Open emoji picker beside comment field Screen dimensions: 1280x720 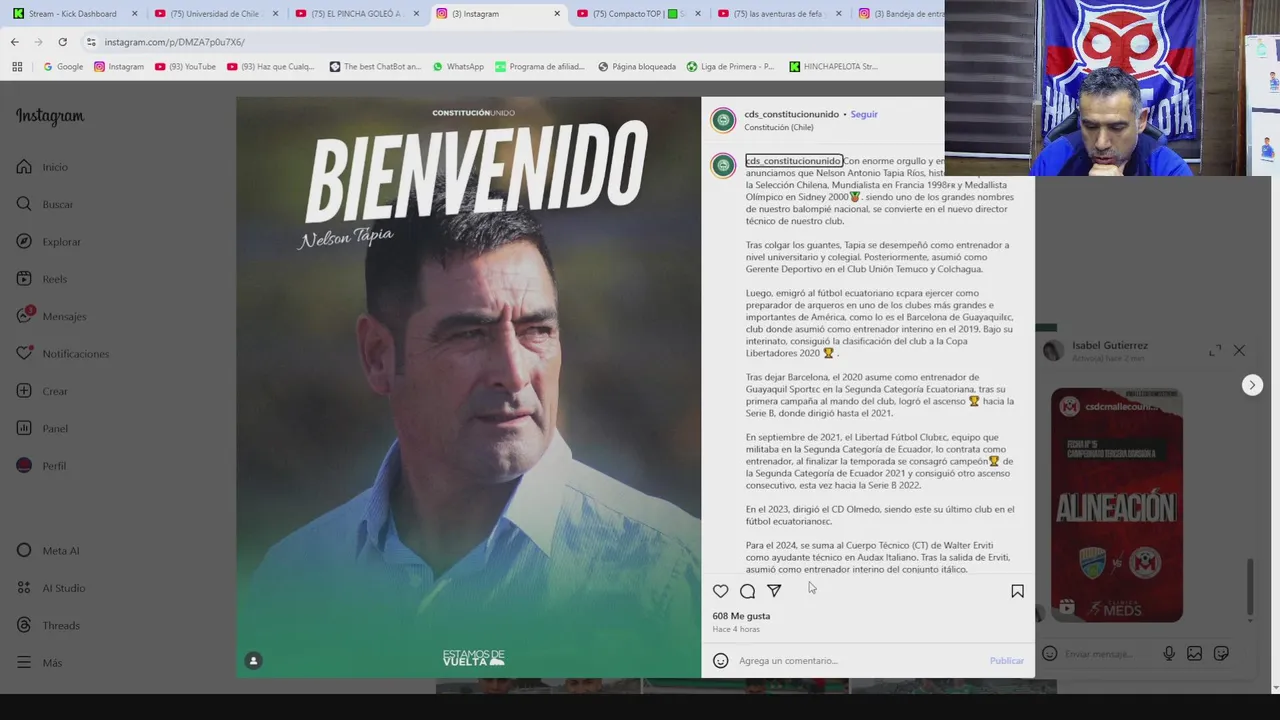pyautogui.click(x=720, y=660)
